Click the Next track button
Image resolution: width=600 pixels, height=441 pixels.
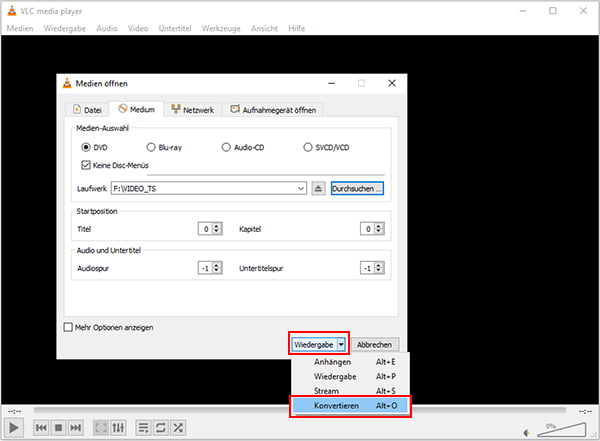coord(76,428)
